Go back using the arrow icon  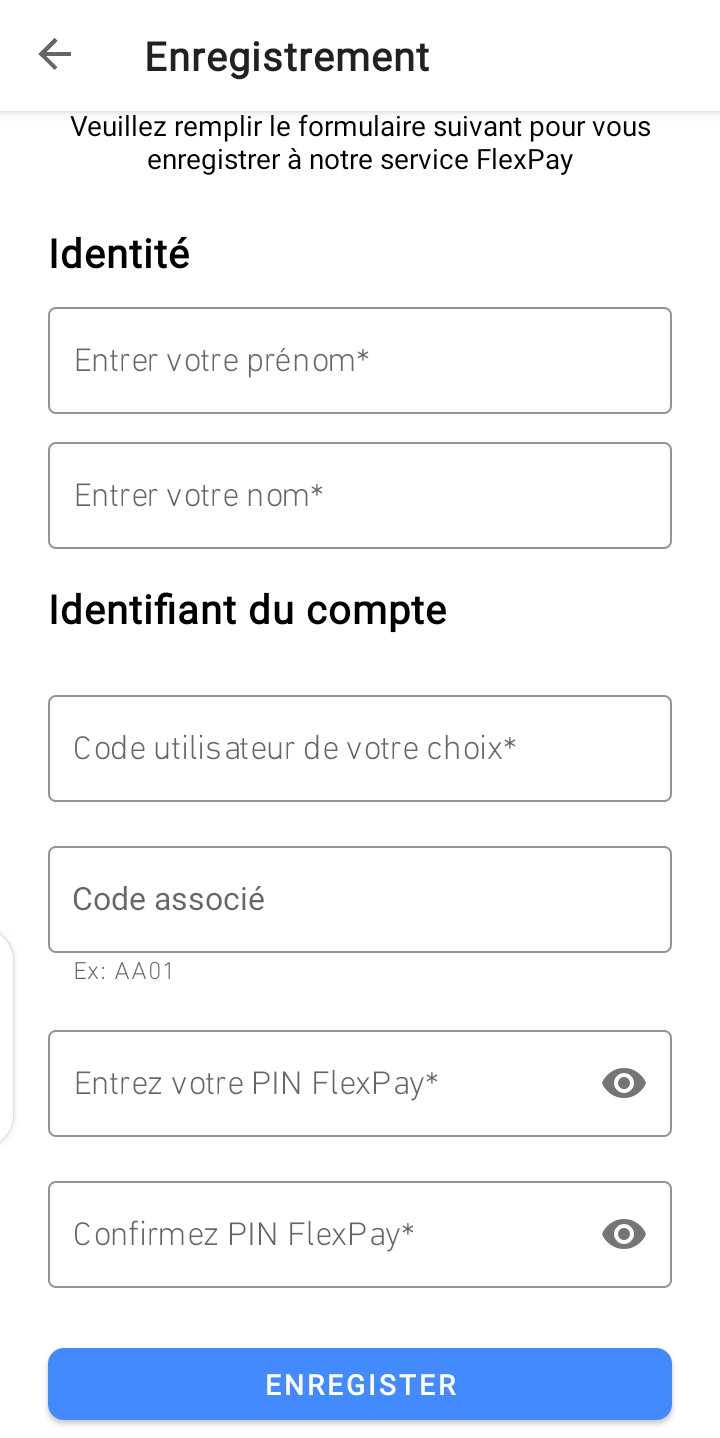coord(55,55)
